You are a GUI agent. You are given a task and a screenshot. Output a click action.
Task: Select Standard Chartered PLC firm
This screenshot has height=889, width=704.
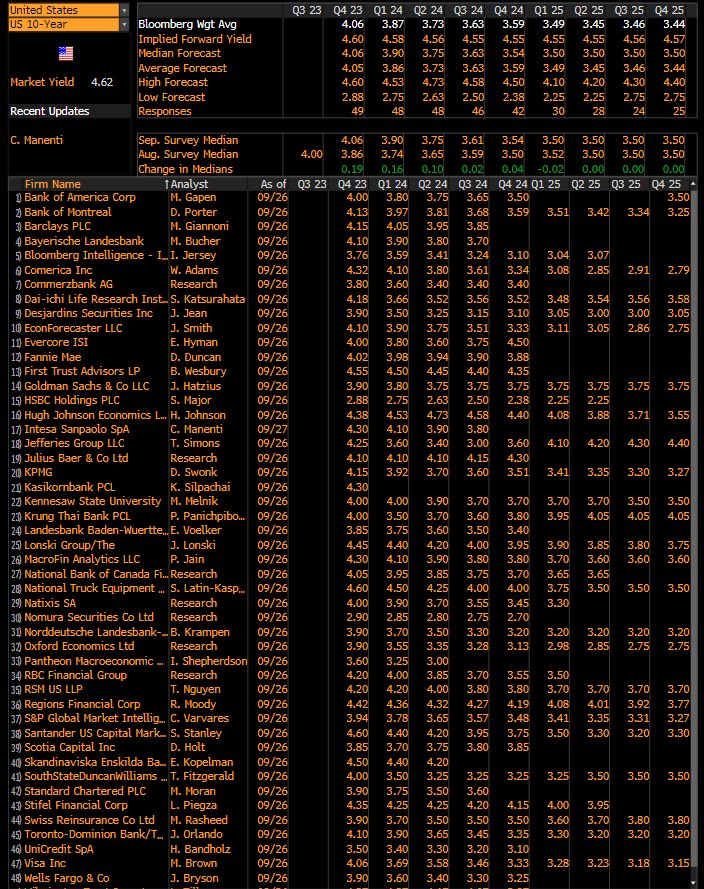pos(85,791)
